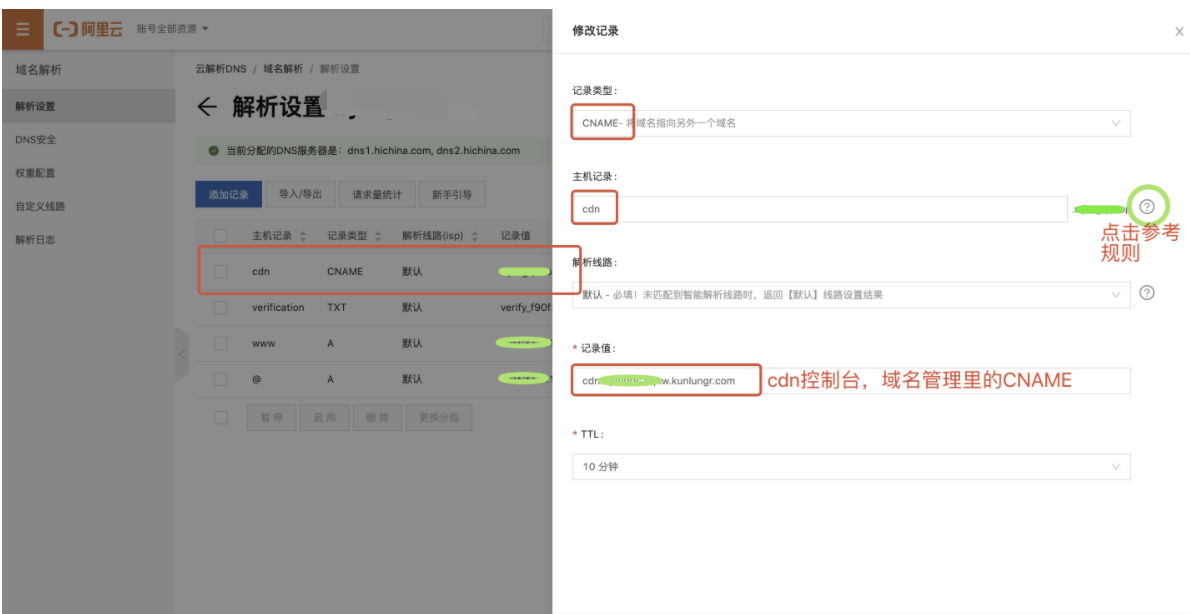Tick the verification TXT row checkbox
This screenshot has height=614, width=1190.
(x=221, y=307)
